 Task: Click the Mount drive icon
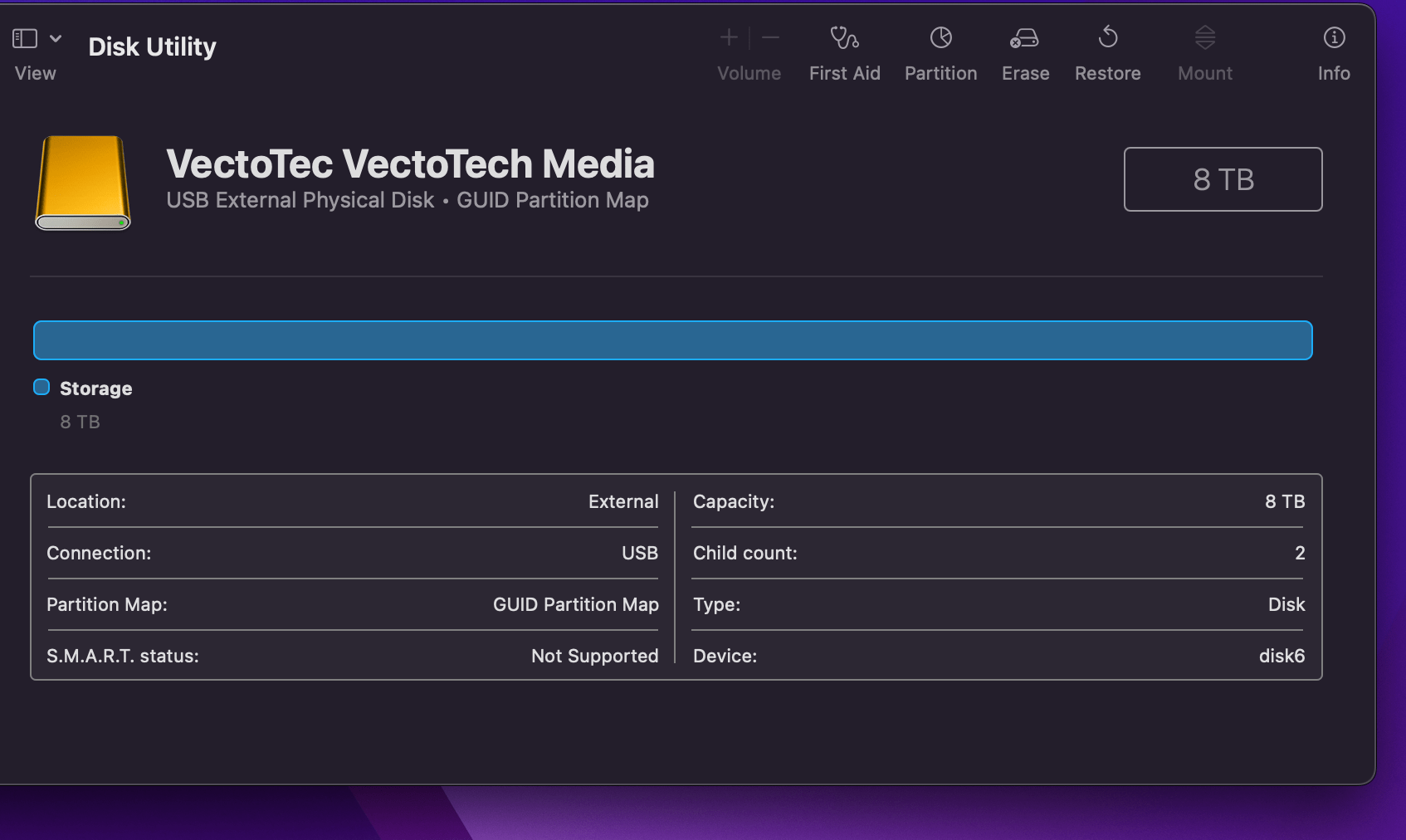(x=1204, y=38)
